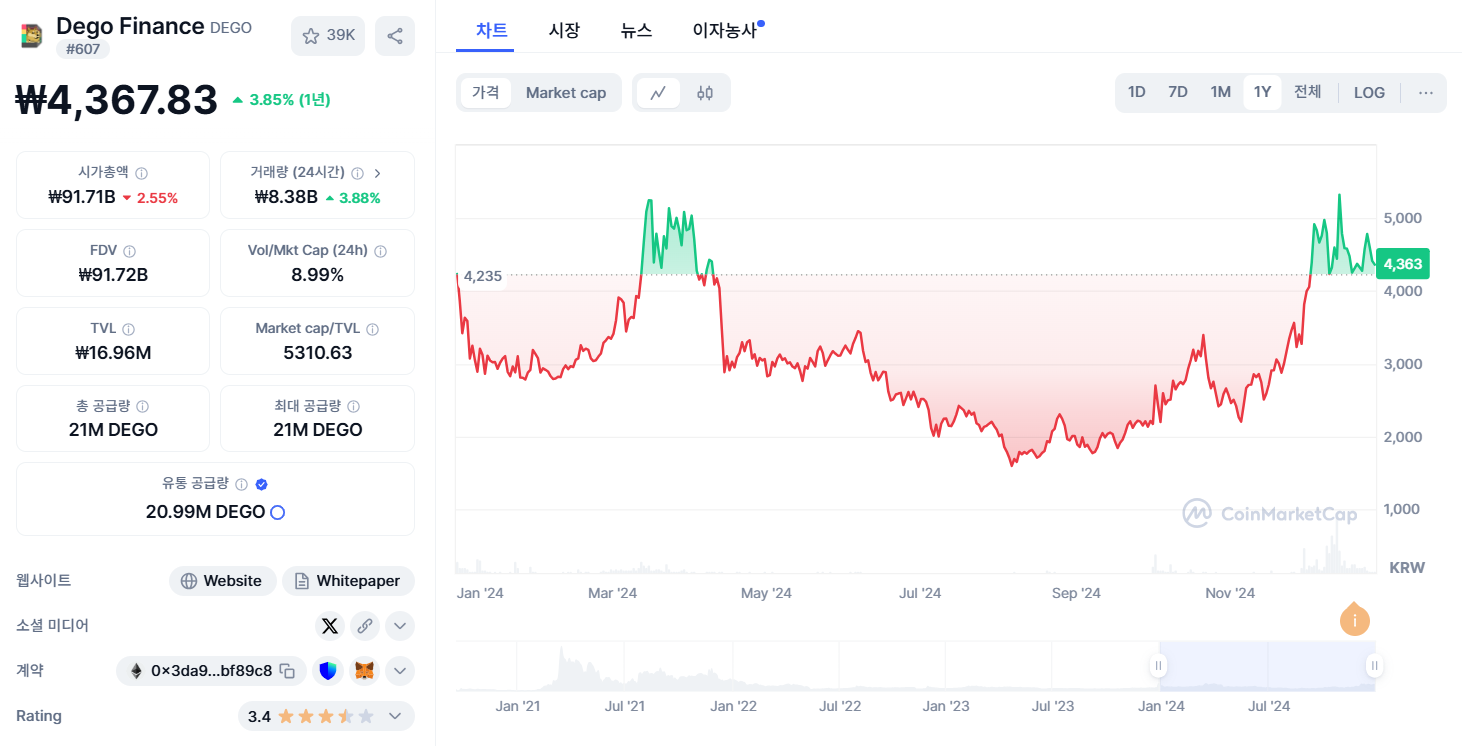Set chart range to 1M
Screen dimensions: 1462x746
[x=1221, y=93]
